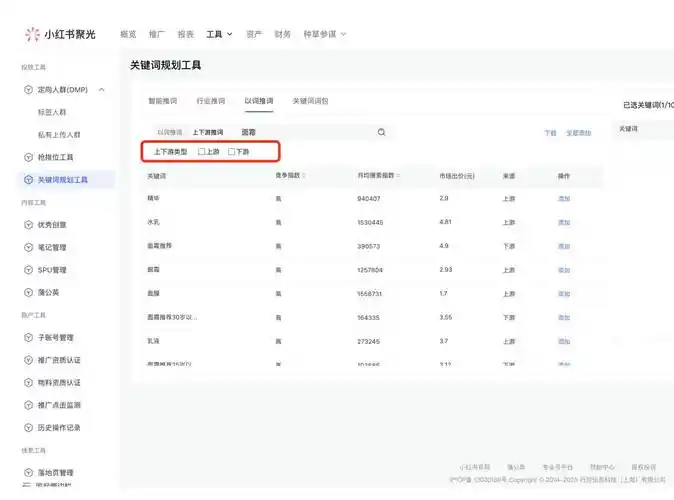Go to 概览 in top navigation
Viewport: 674px width, 500px height.
tap(128, 34)
